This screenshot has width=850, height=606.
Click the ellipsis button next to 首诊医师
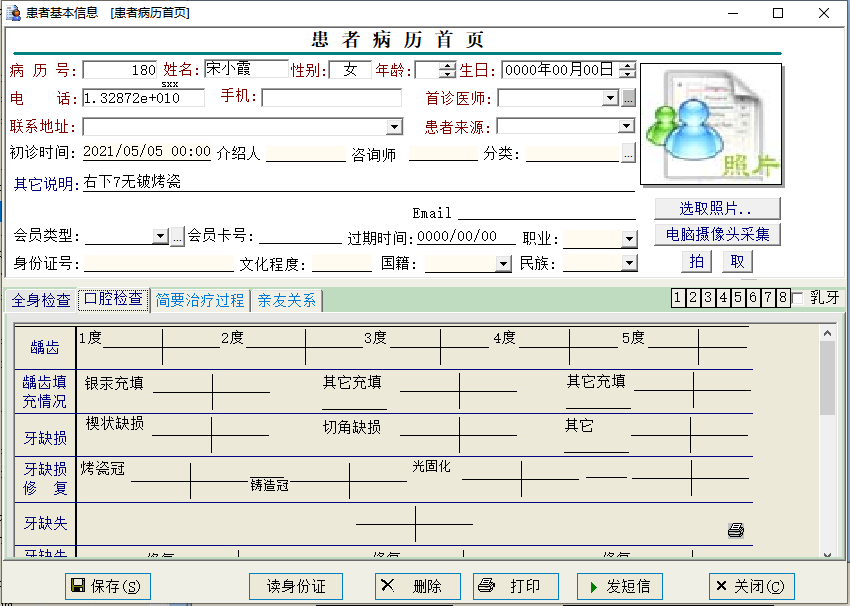coord(628,98)
